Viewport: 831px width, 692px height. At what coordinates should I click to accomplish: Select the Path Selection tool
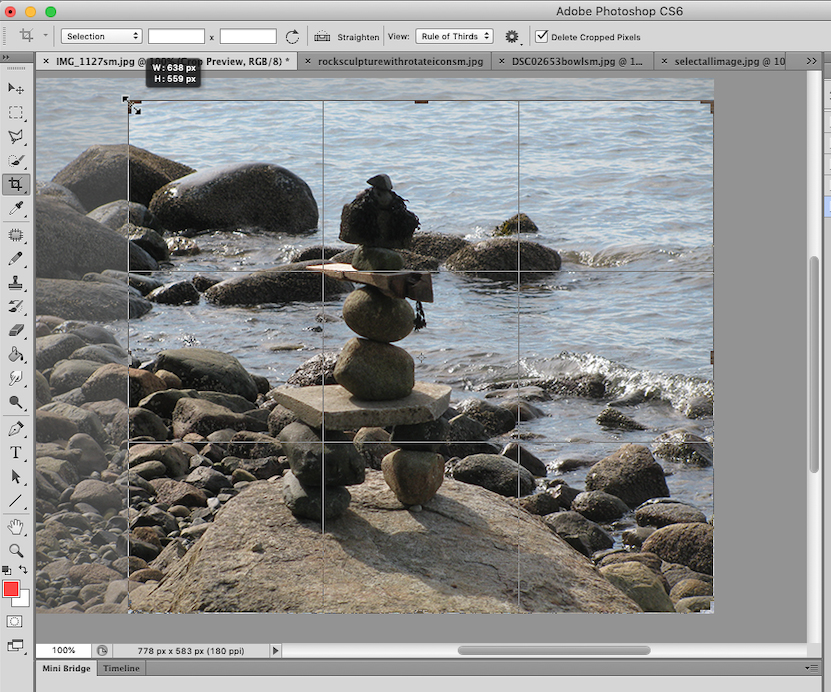[15, 476]
